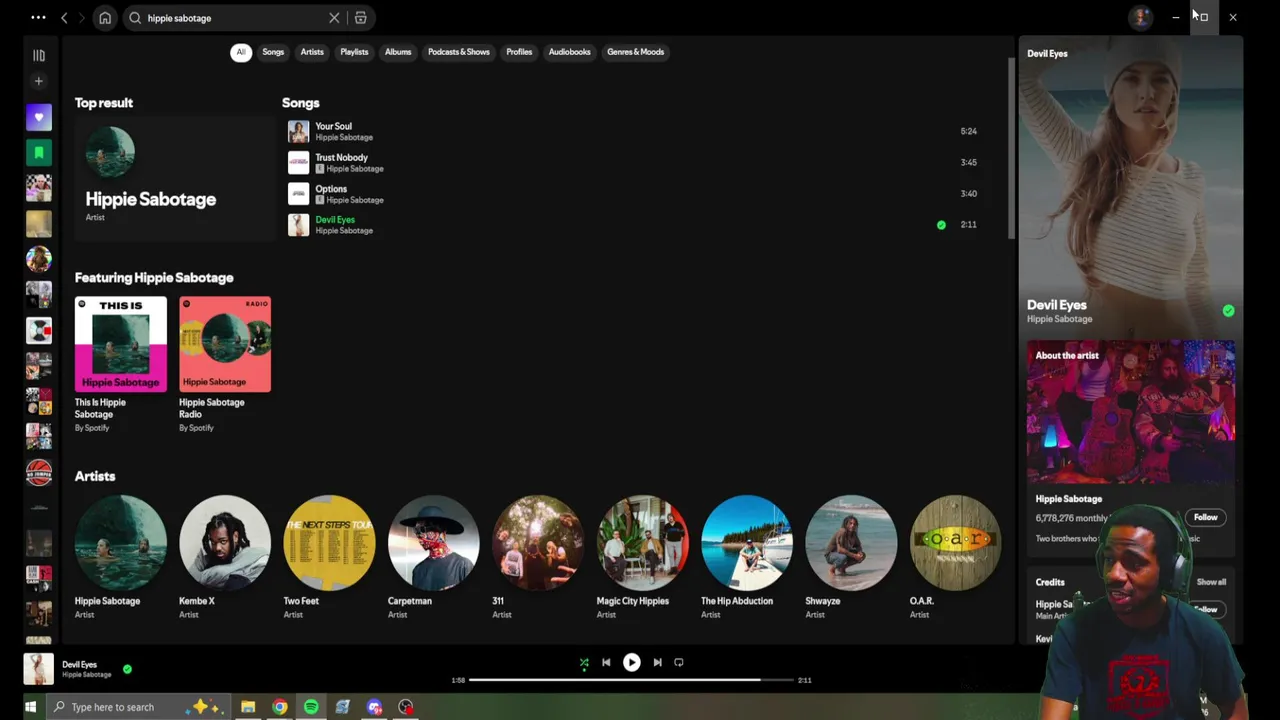Toggle shuffle in the player bar
The image size is (1280, 720).
pos(584,662)
